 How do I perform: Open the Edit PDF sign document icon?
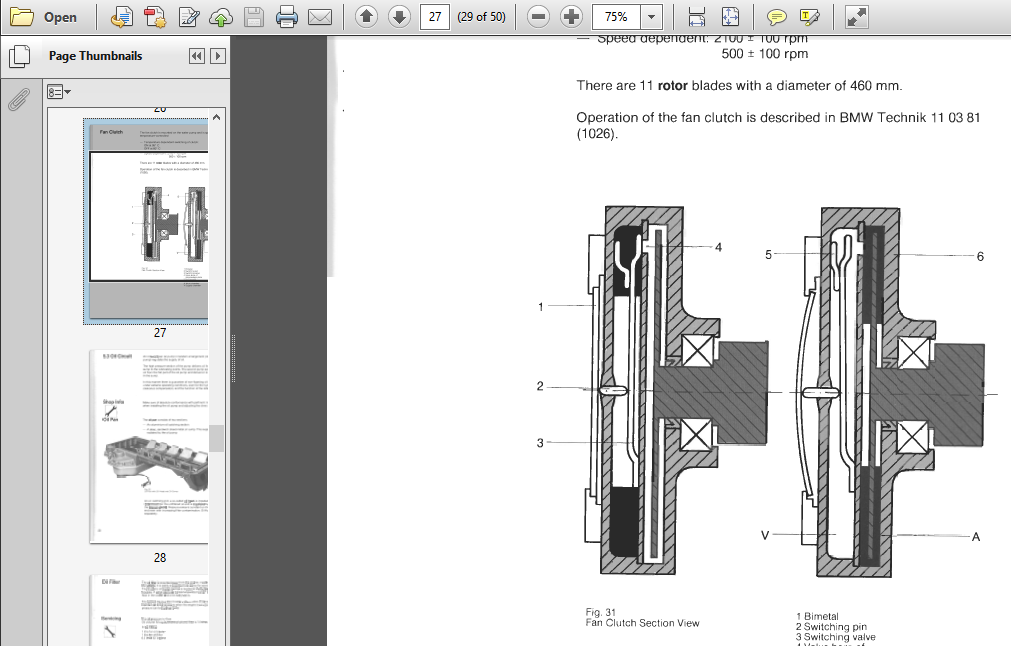click(x=188, y=17)
